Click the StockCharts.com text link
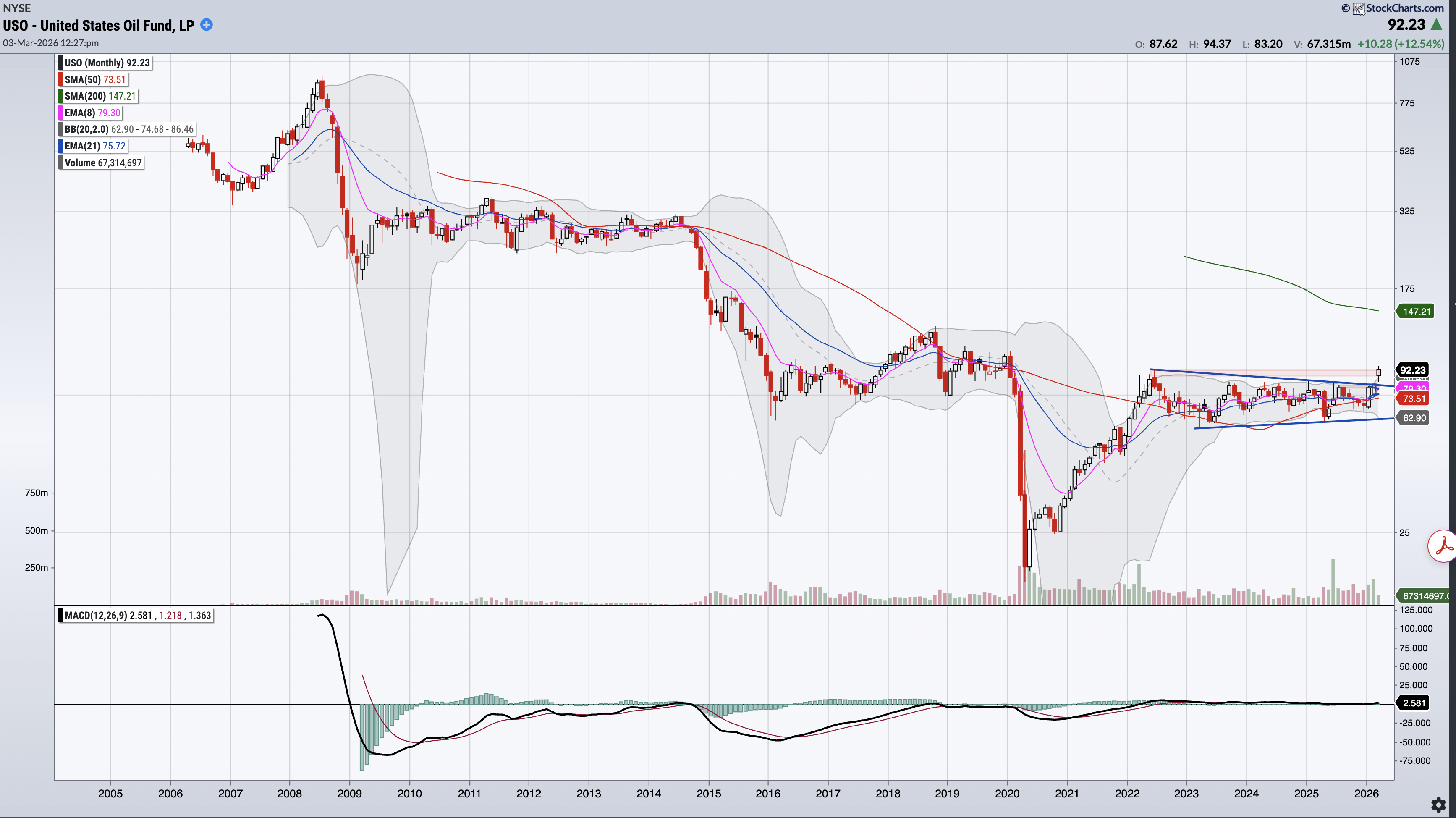The image size is (1456, 818). tap(1404, 8)
